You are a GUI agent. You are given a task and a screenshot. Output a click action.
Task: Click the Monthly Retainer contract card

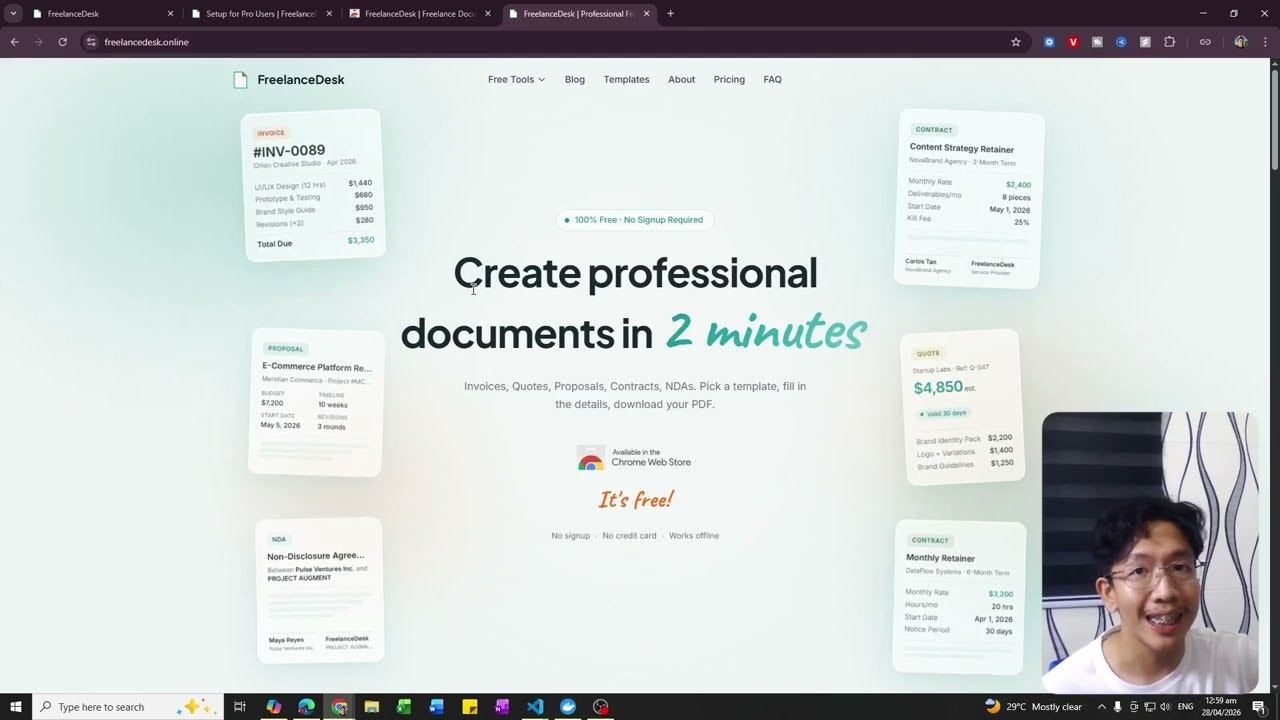tap(960, 597)
